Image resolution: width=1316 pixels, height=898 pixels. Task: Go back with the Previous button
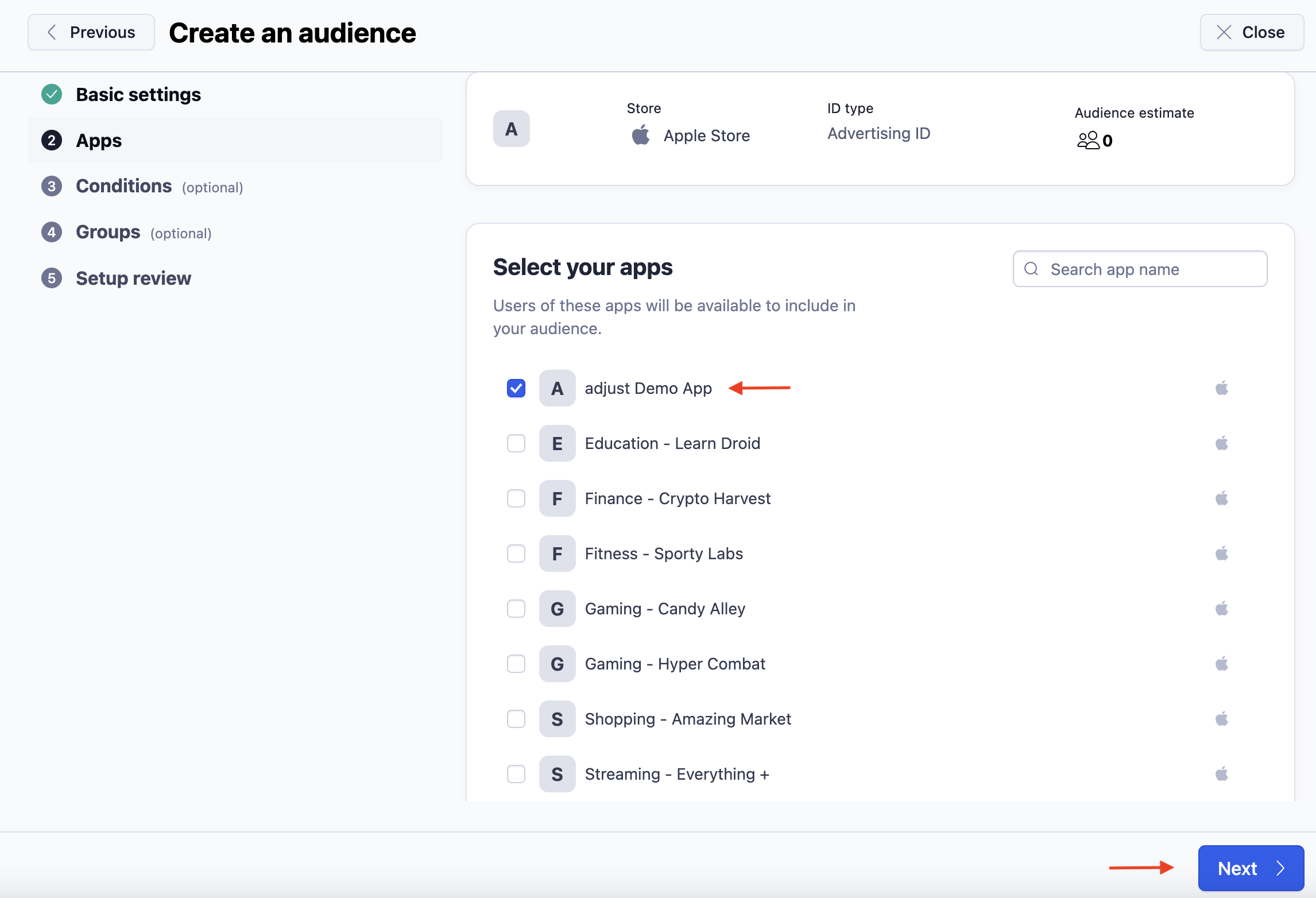[x=91, y=32]
